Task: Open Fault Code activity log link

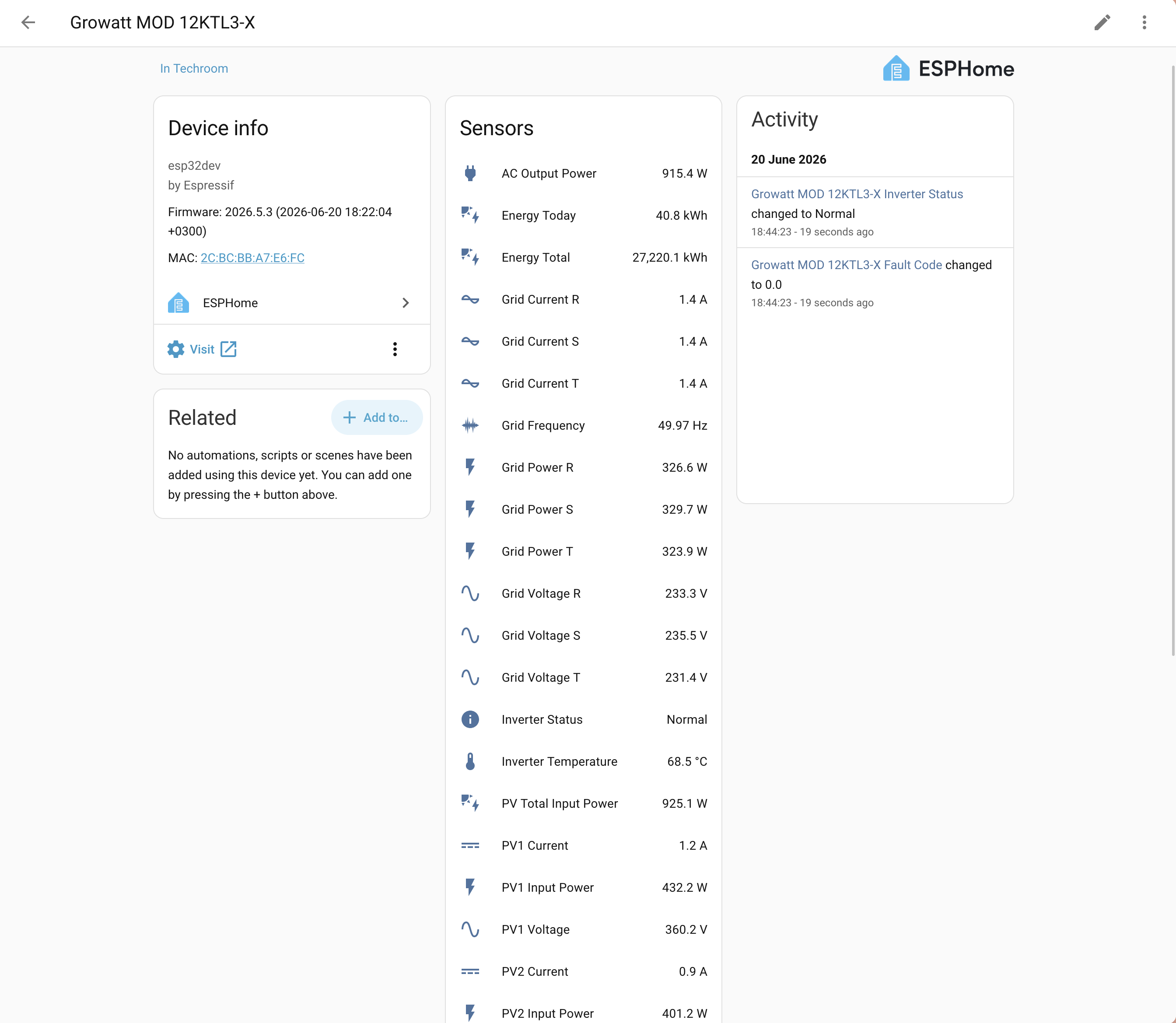Action: coord(846,265)
